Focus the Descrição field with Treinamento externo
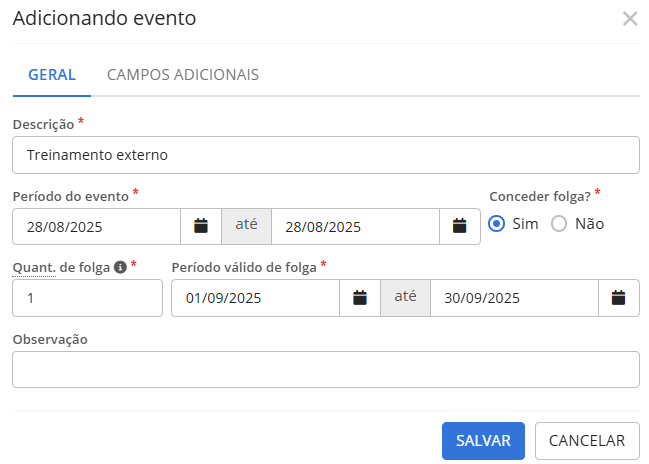This screenshot has height=464, width=649. point(326,155)
